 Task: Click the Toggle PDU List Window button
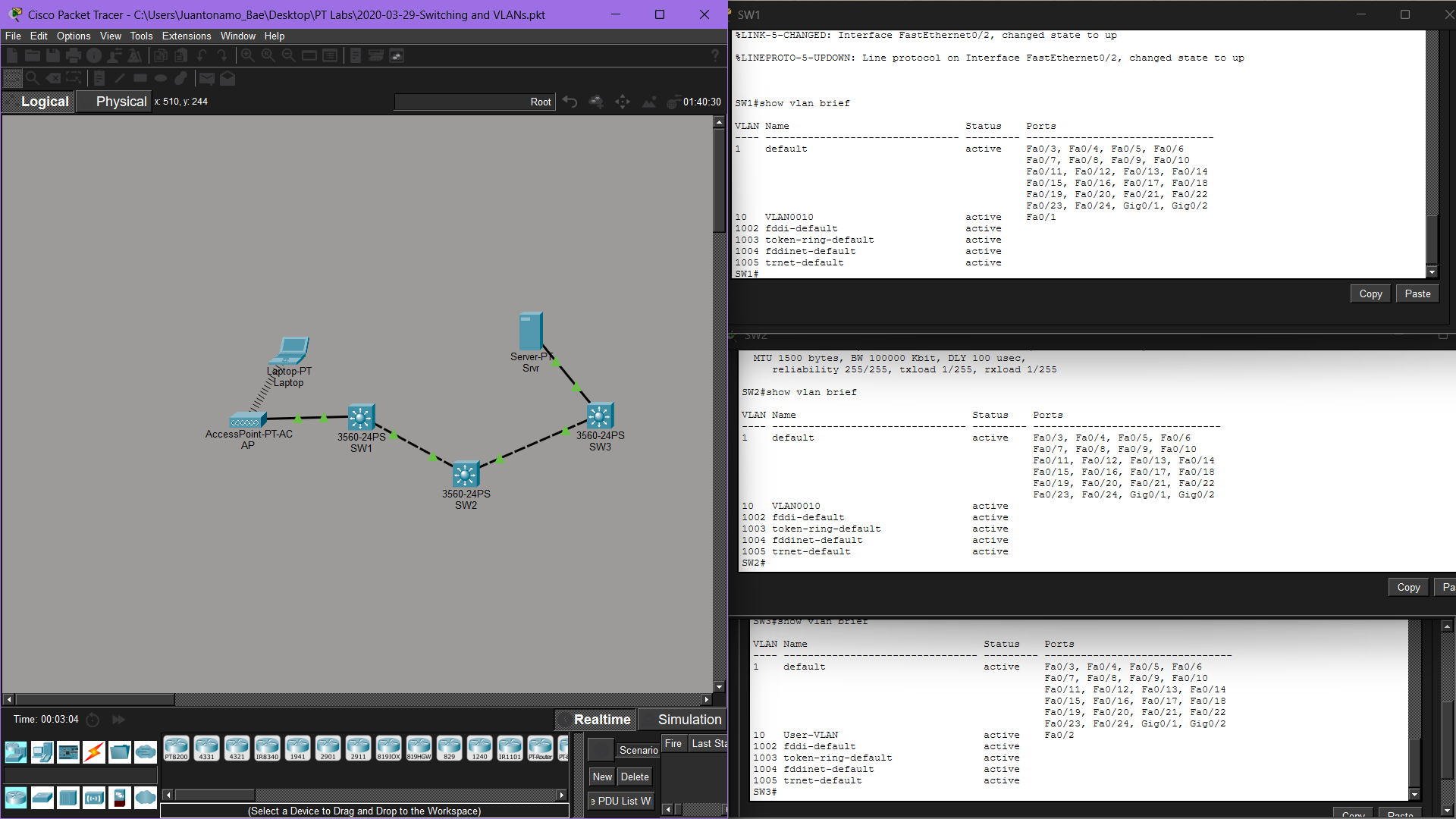(x=621, y=801)
